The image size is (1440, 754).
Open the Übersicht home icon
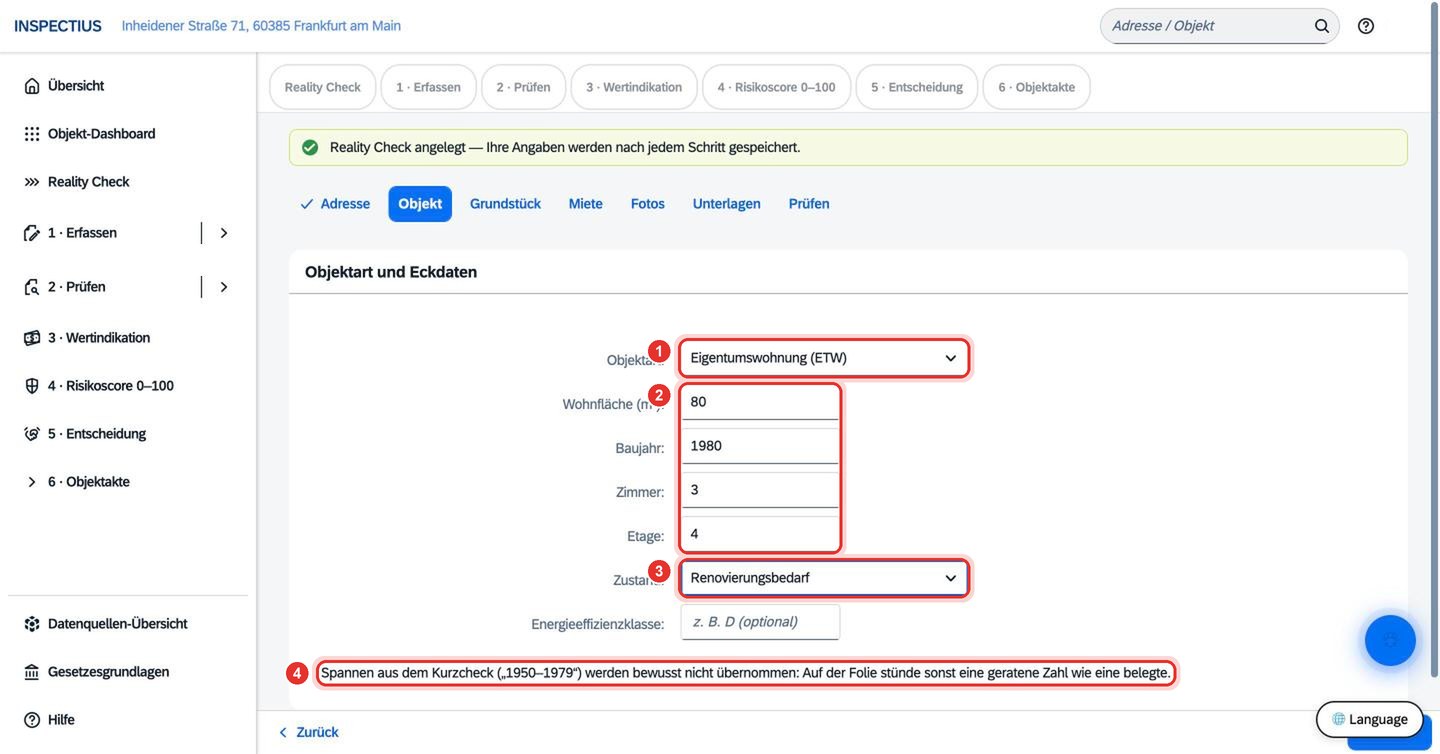click(x=32, y=86)
